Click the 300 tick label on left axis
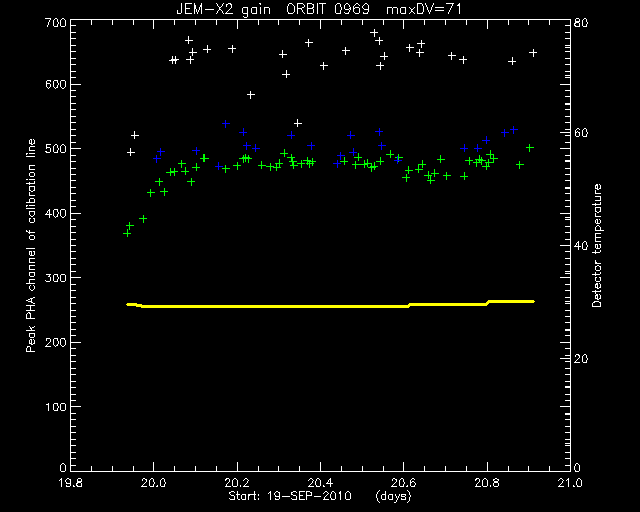Image resolution: width=640 pixels, height=512 pixels. tap(56, 278)
